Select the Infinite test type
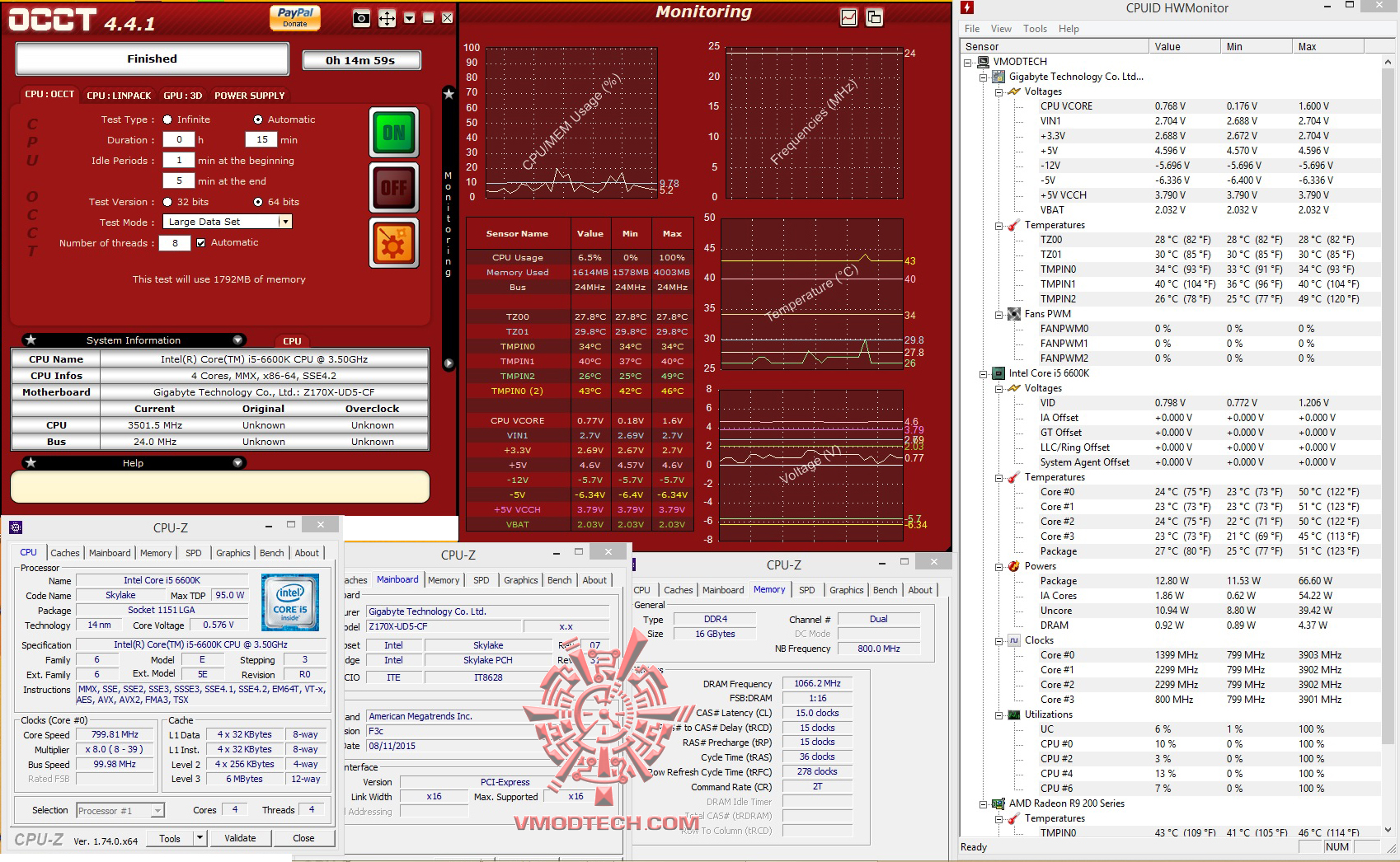This screenshot has height=862, width=1400. click(x=167, y=119)
